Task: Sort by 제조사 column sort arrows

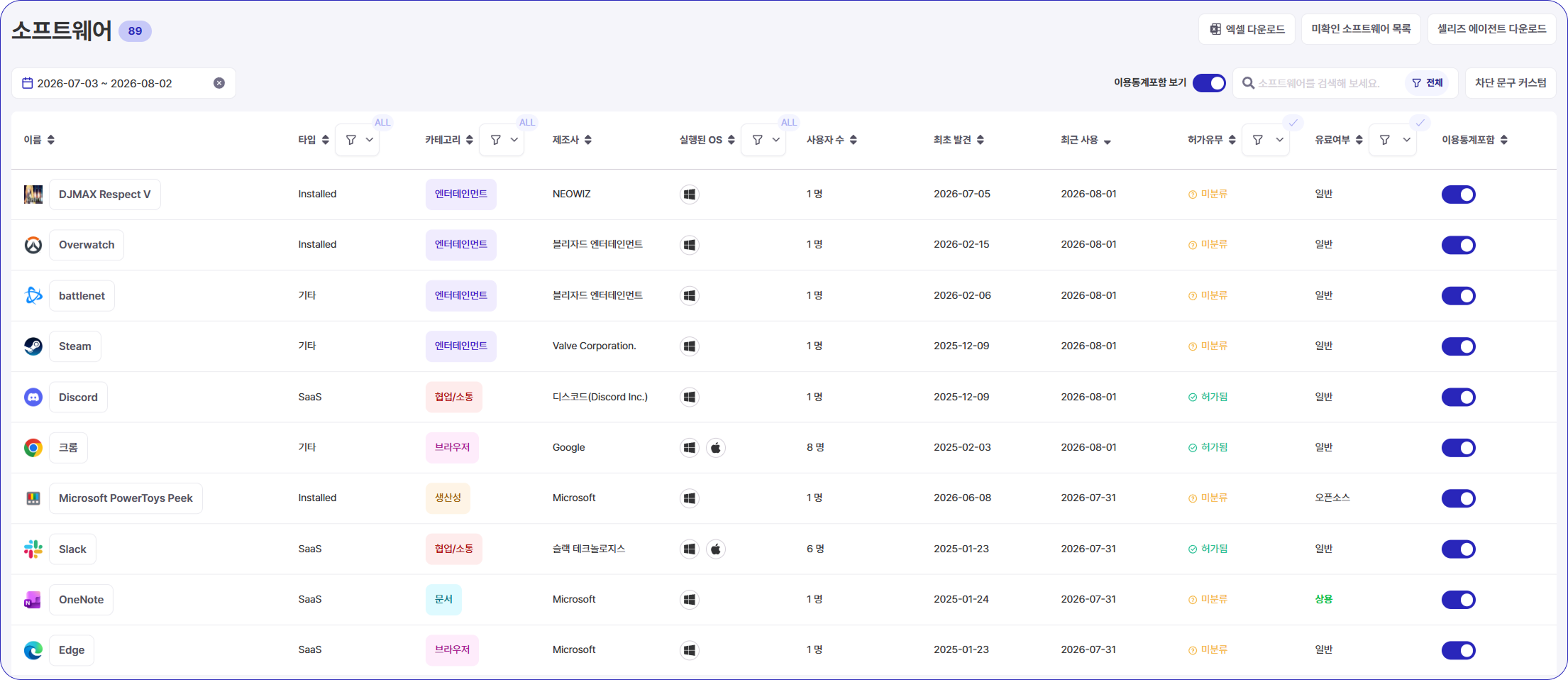Action: point(588,140)
